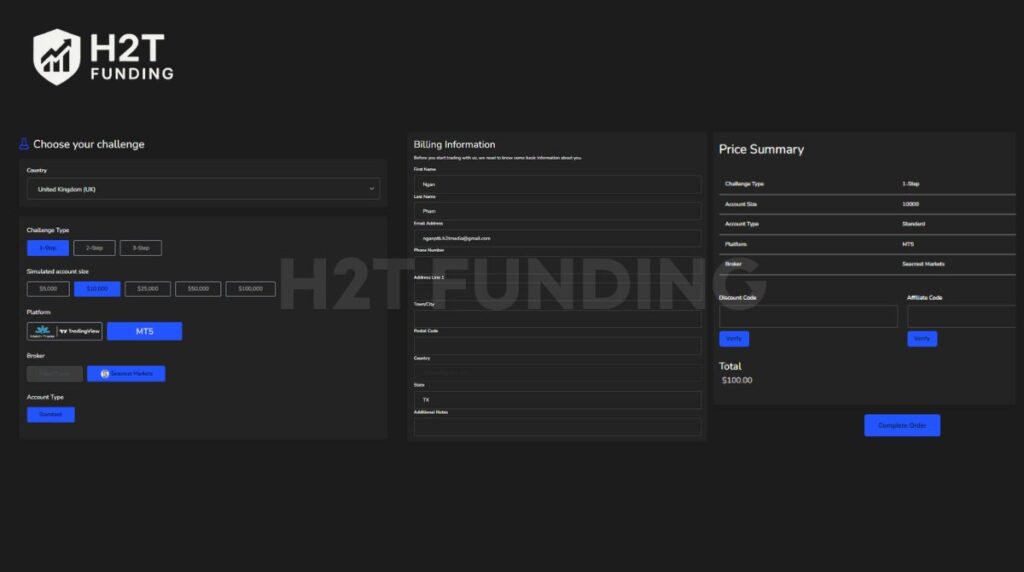Select the Standard account type
The image size is (1024, 572).
[x=50, y=415]
